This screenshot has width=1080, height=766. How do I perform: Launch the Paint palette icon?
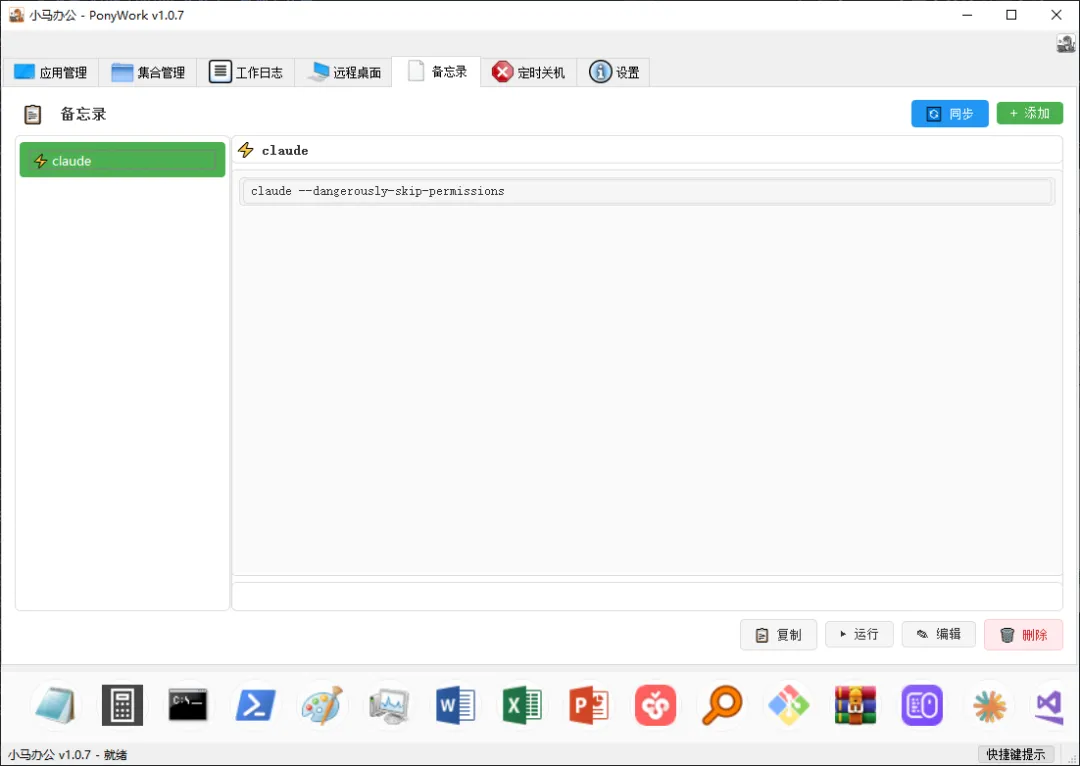tap(322, 705)
